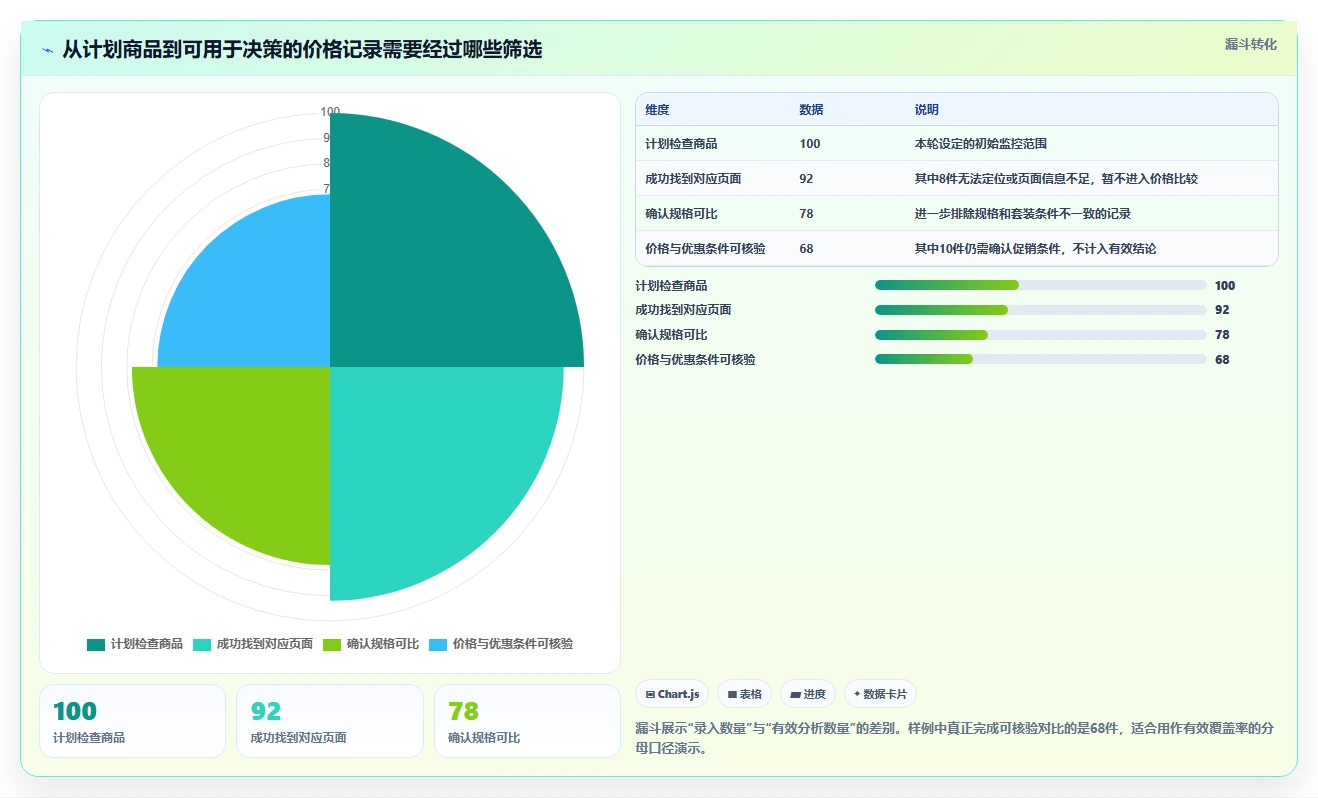Click table value 68

806,248
